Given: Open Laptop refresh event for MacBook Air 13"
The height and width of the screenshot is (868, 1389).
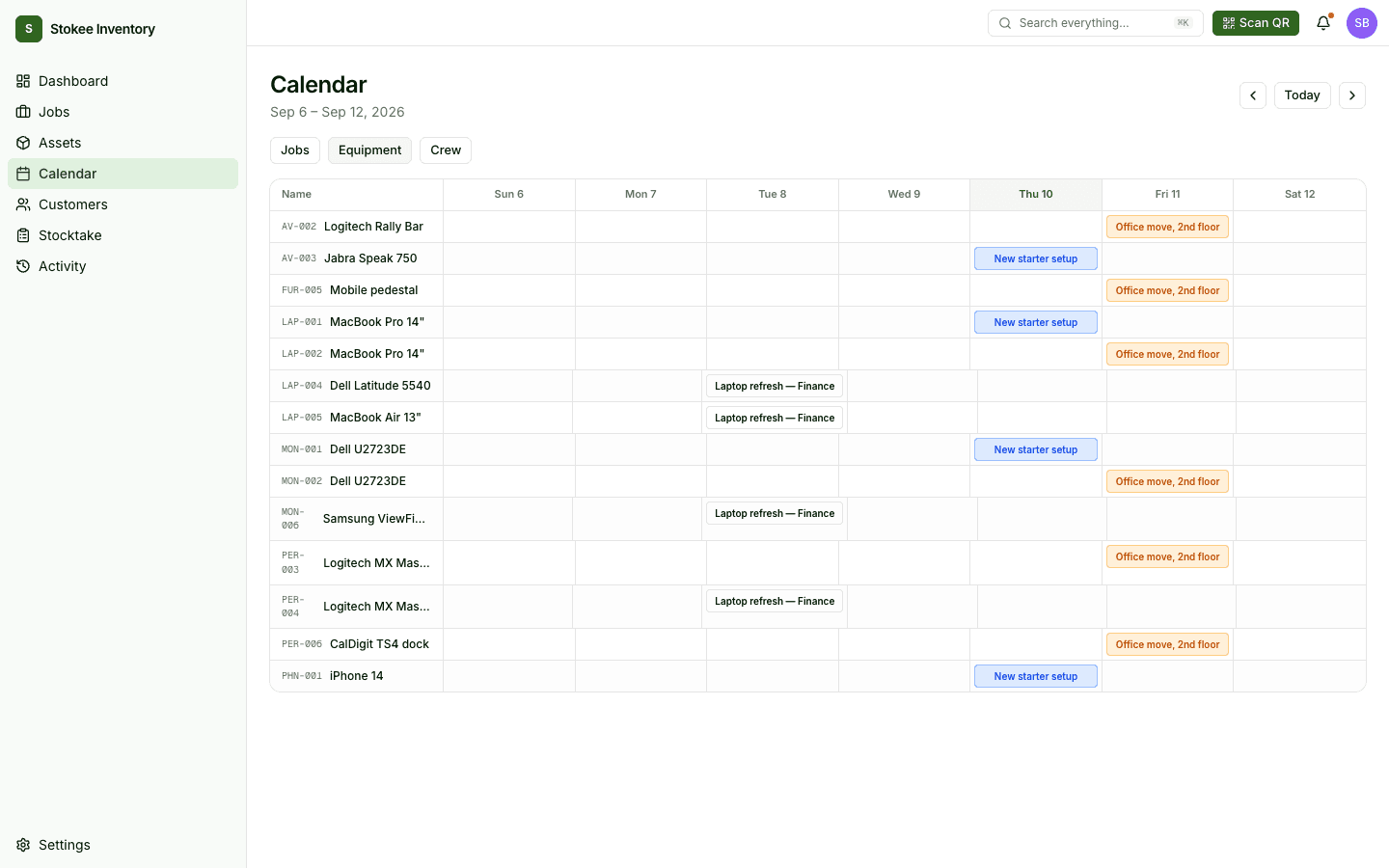Looking at the screenshot, I should click(775, 418).
